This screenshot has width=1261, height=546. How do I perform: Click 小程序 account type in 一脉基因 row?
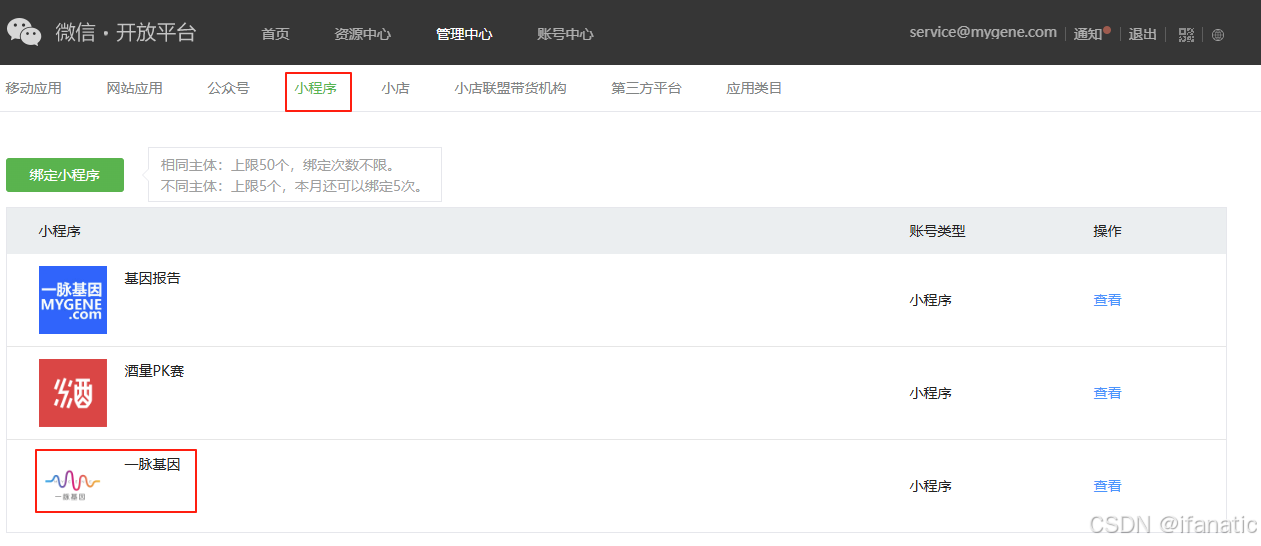930,486
